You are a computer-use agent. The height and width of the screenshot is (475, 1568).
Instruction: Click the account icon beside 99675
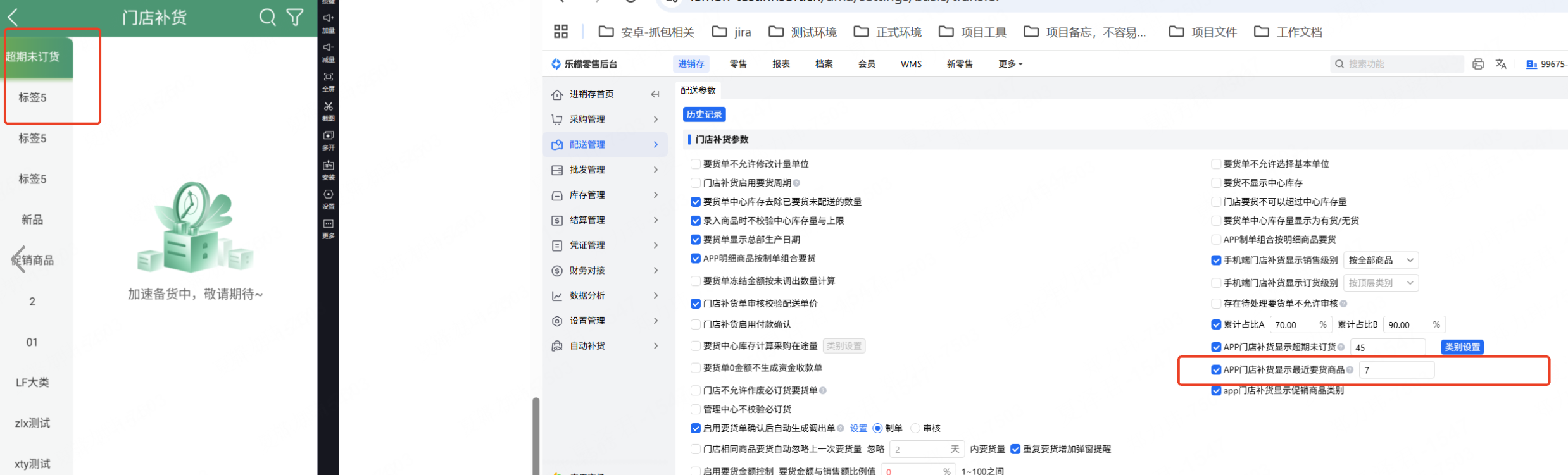[x=1532, y=64]
